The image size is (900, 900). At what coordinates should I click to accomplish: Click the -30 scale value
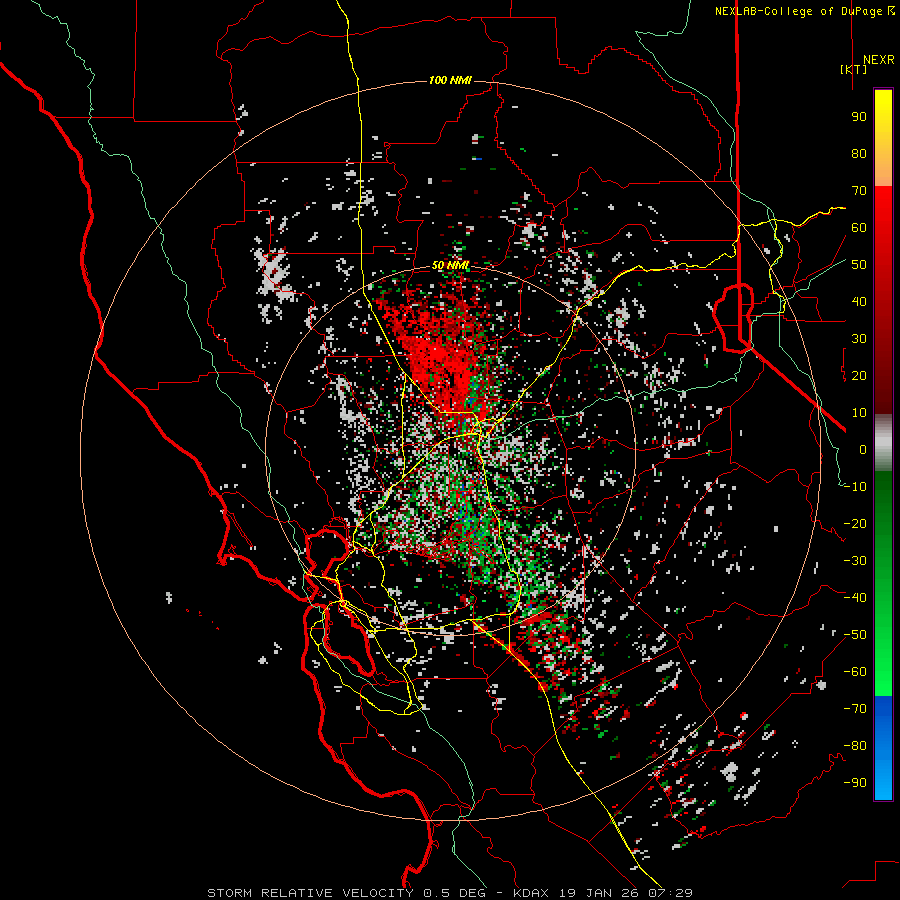(855, 561)
